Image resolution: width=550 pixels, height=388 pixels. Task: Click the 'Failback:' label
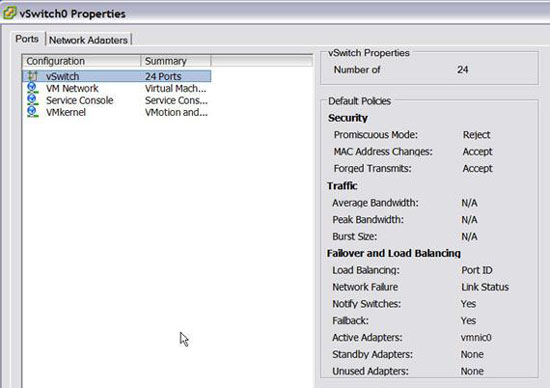350,321
